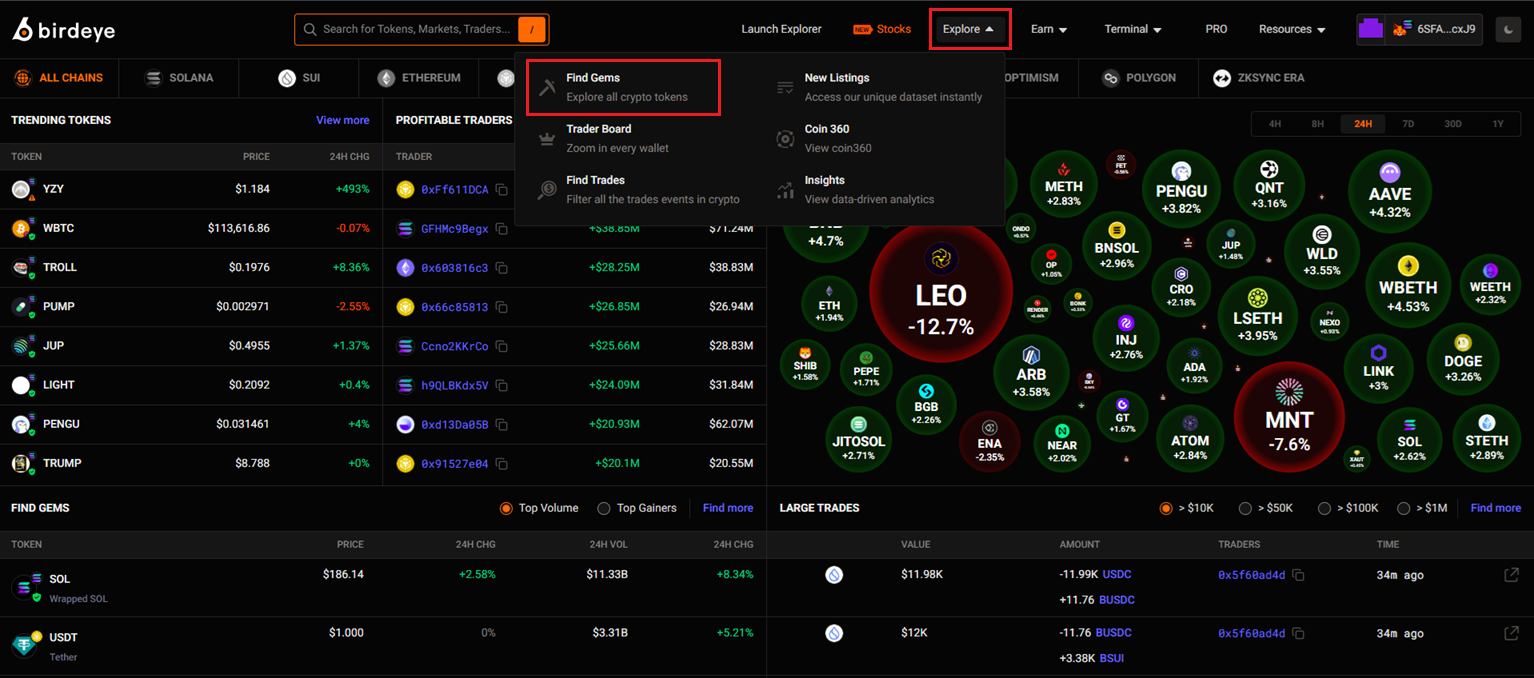Select > $1M large trades filter
Screen dimensions: 1534x678
1422,508
